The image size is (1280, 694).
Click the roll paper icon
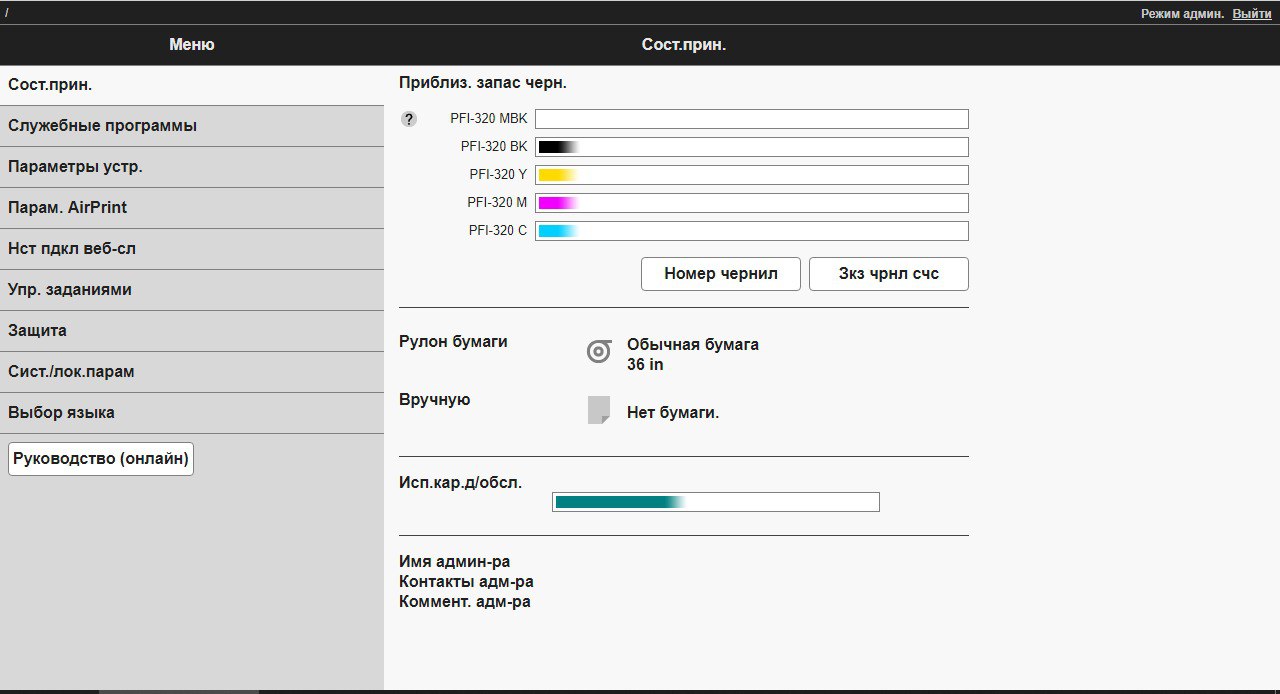599,351
